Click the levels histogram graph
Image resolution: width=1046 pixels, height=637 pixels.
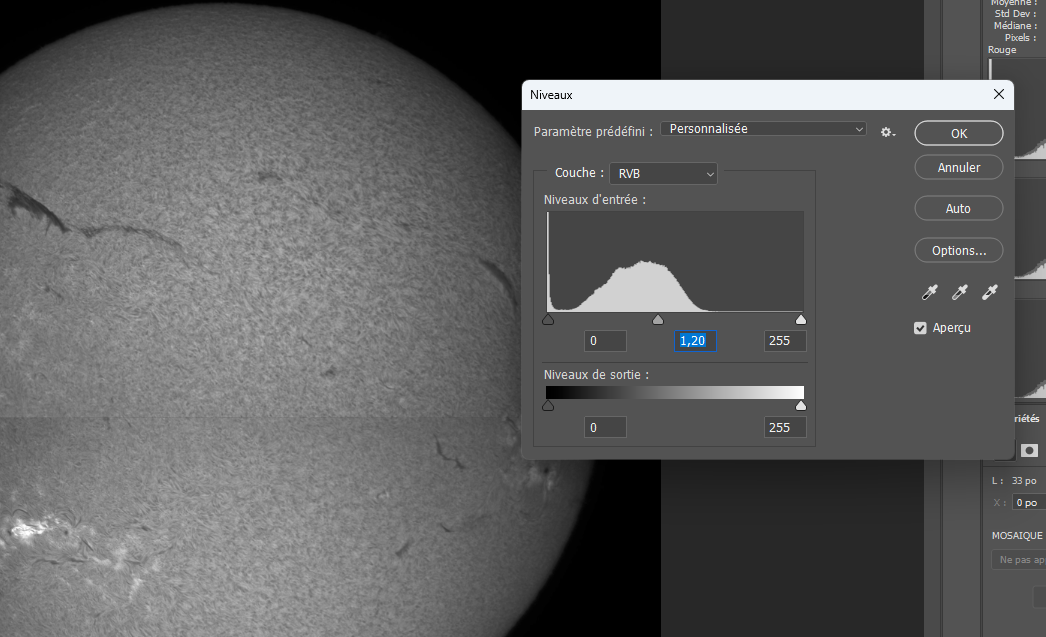coord(674,261)
